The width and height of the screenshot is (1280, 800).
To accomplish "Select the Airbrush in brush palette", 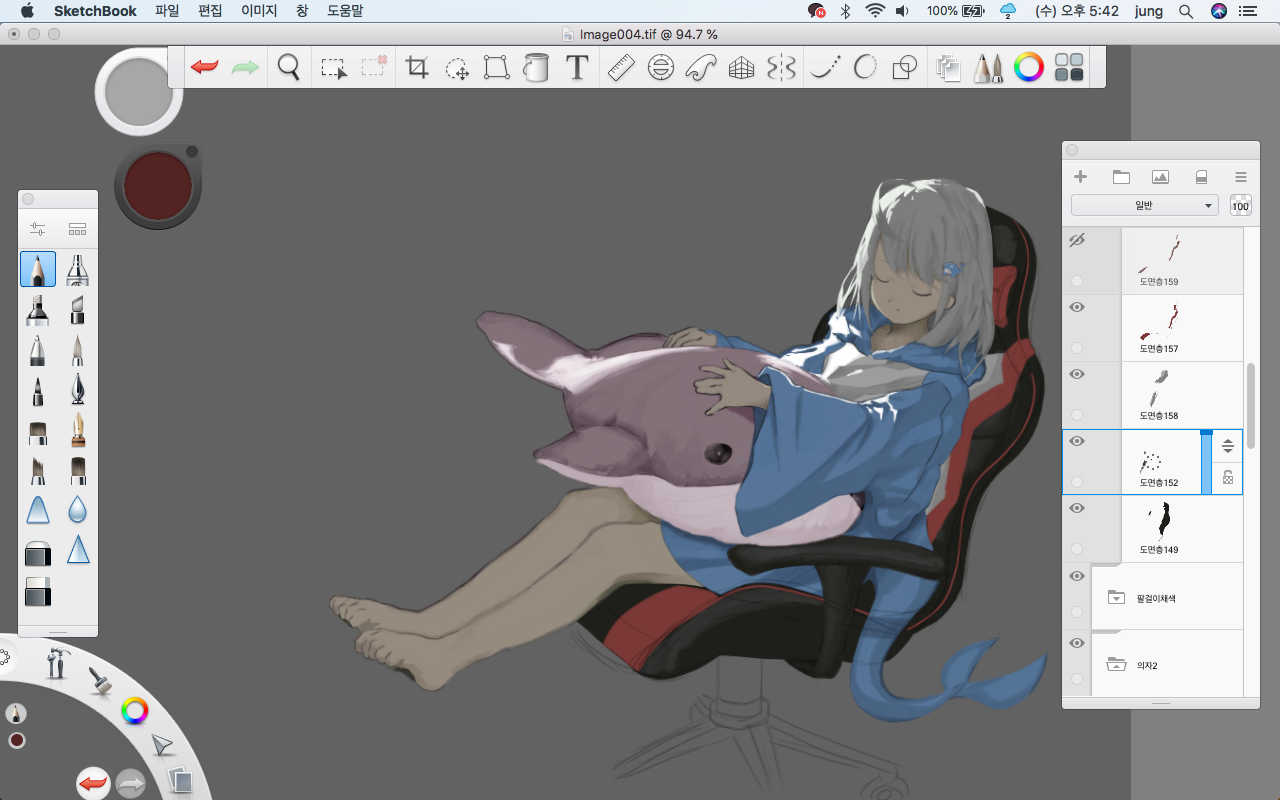I will coord(77,269).
